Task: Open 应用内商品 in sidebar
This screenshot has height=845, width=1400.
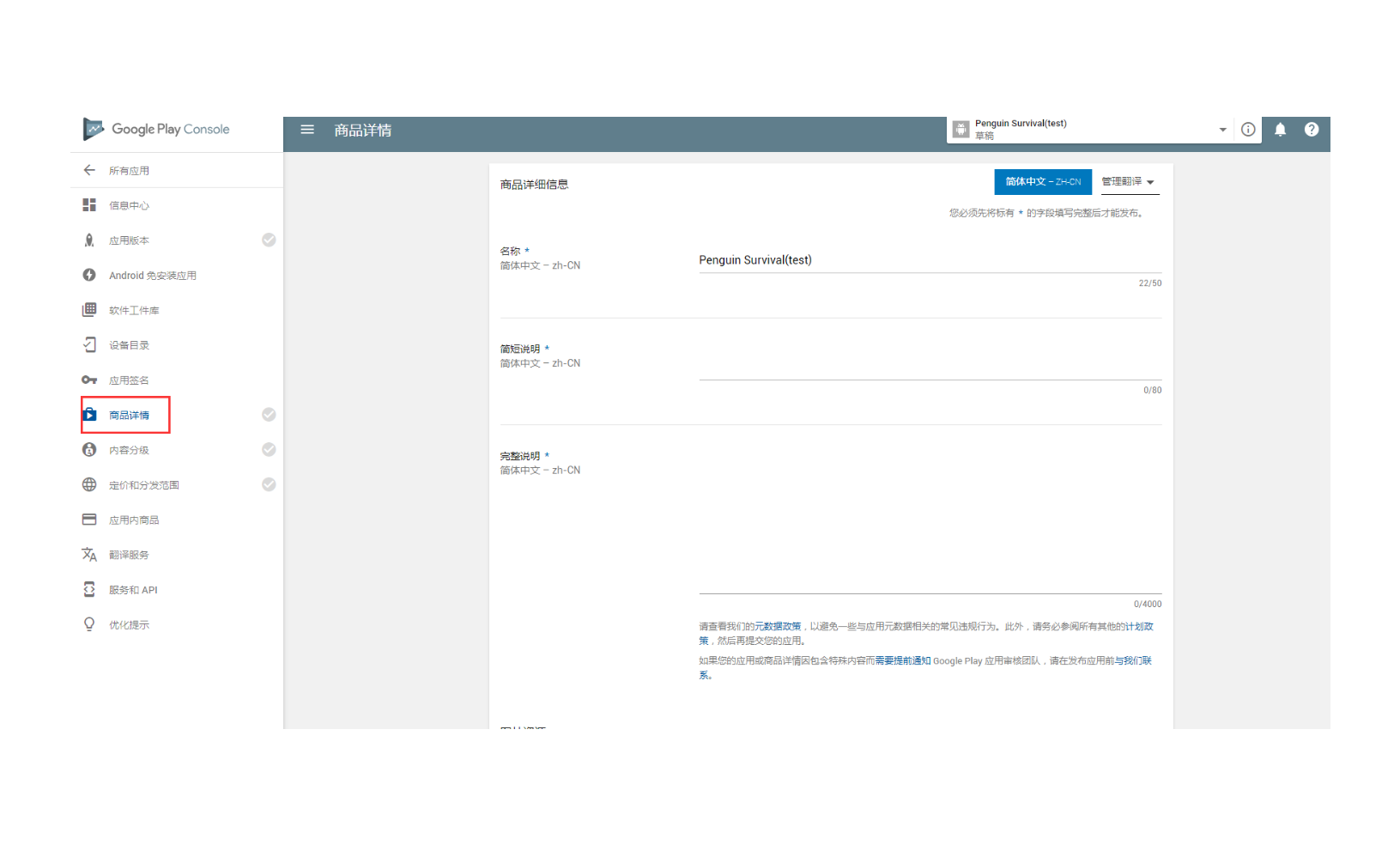Action: click(134, 520)
